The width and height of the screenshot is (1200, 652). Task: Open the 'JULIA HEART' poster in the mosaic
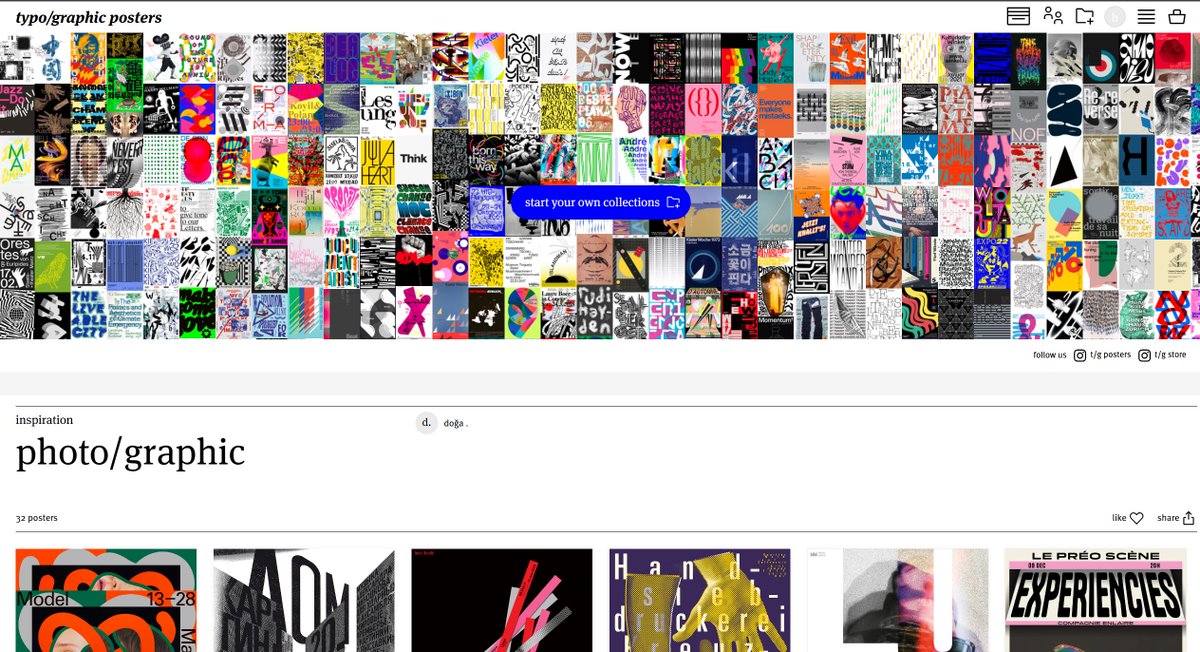pos(377,159)
